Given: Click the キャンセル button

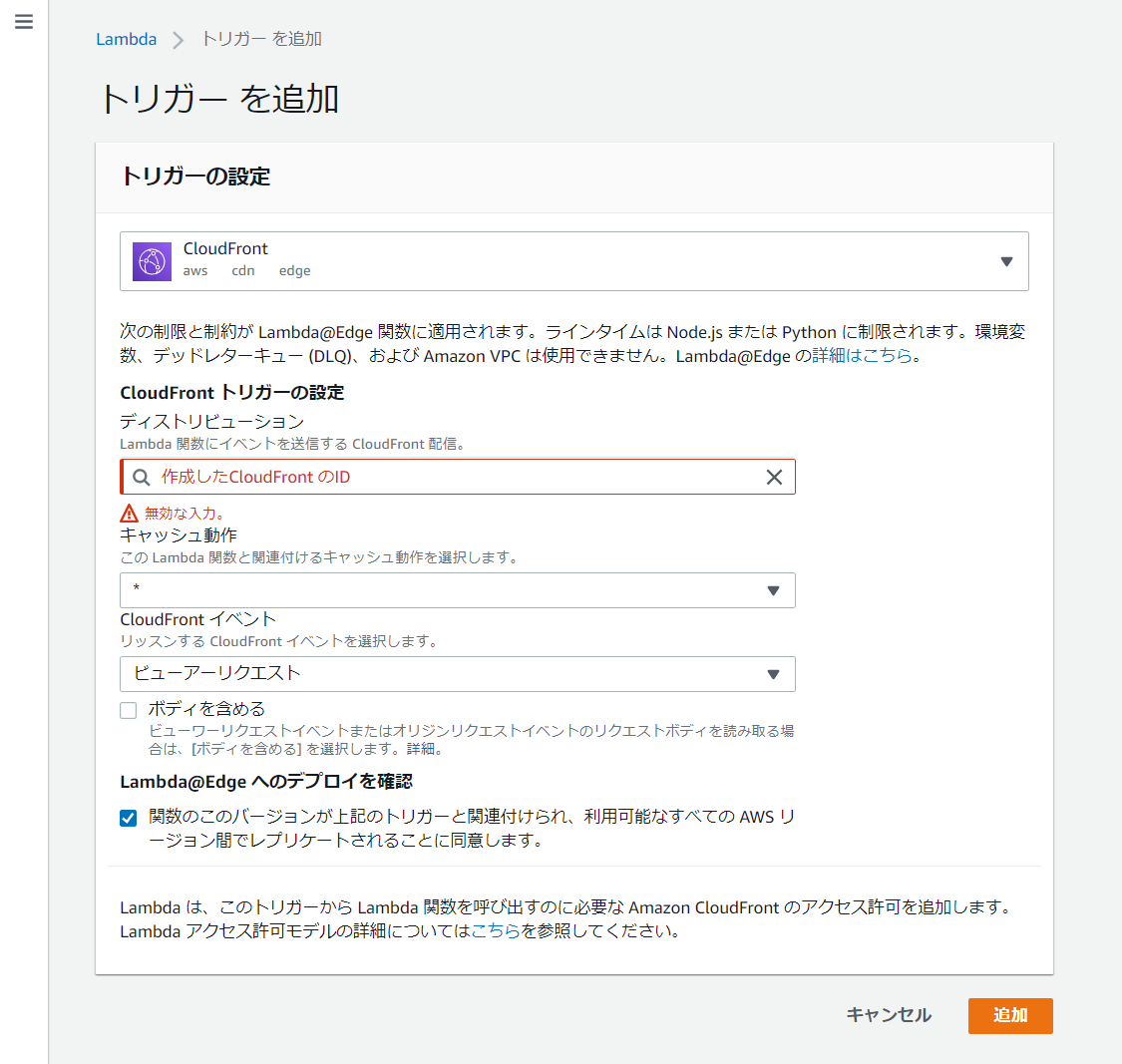Looking at the screenshot, I should click(888, 1015).
